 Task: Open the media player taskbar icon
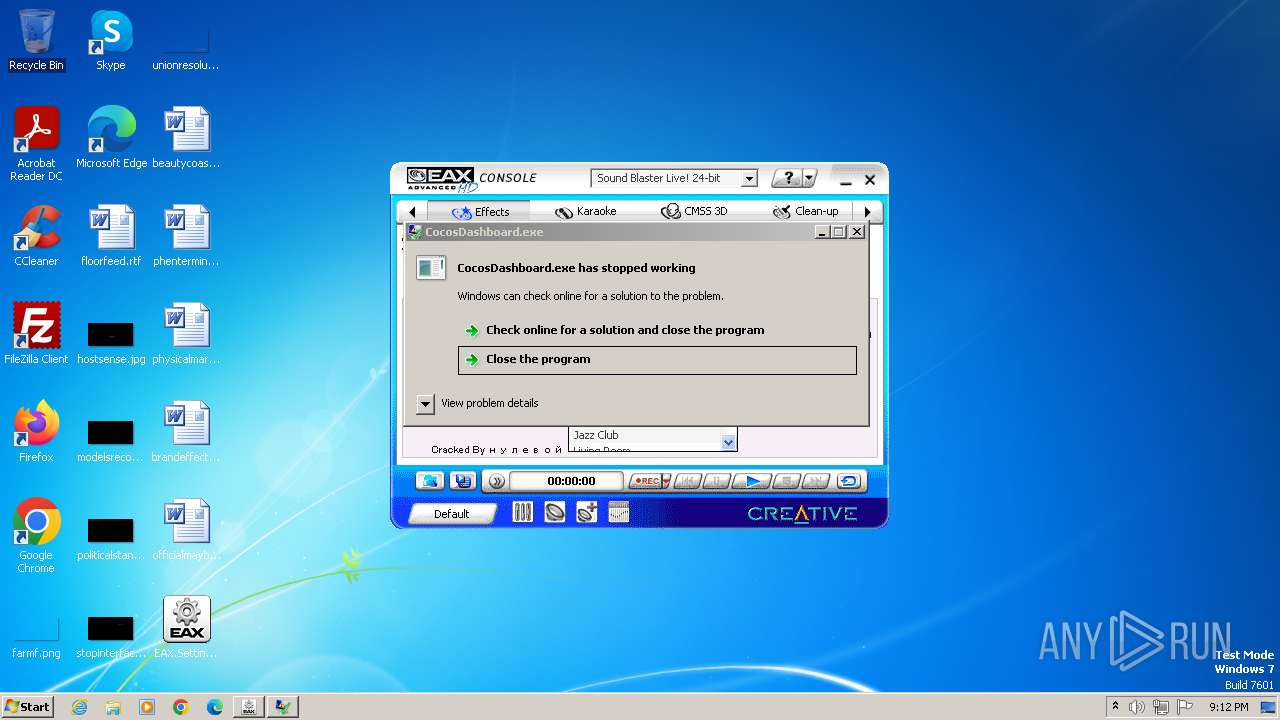(147, 707)
